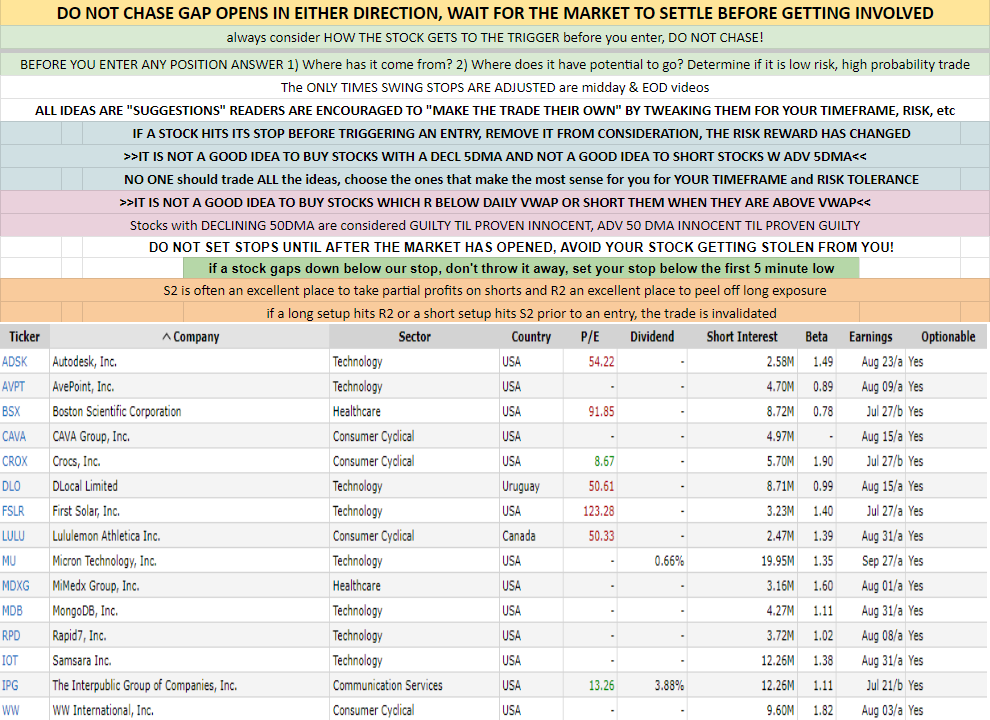The height and width of the screenshot is (720, 990).
Task: Select the 'Crocs, Inc.' company cell
Action: 189,462
